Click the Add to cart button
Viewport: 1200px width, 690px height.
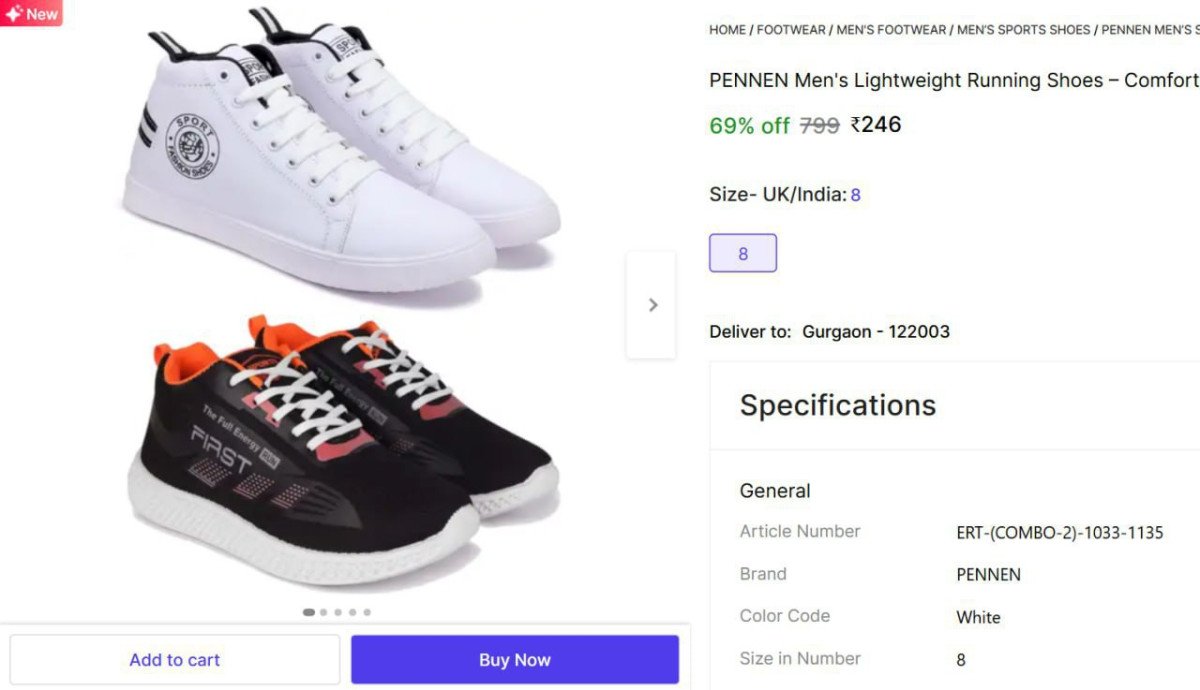175,660
